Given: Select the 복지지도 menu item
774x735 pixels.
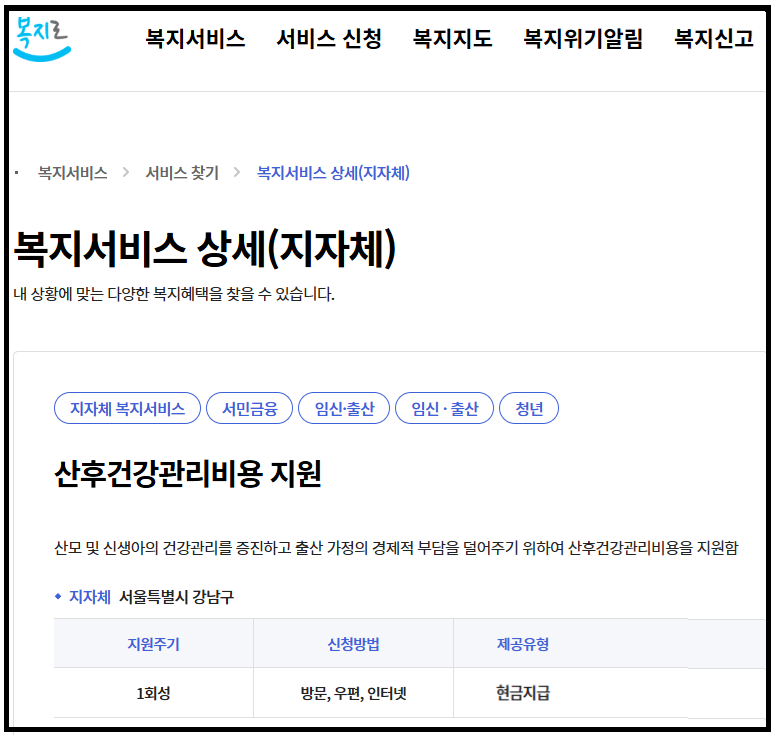Looking at the screenshot, I should pyautogui.click(x=452, y=39).
